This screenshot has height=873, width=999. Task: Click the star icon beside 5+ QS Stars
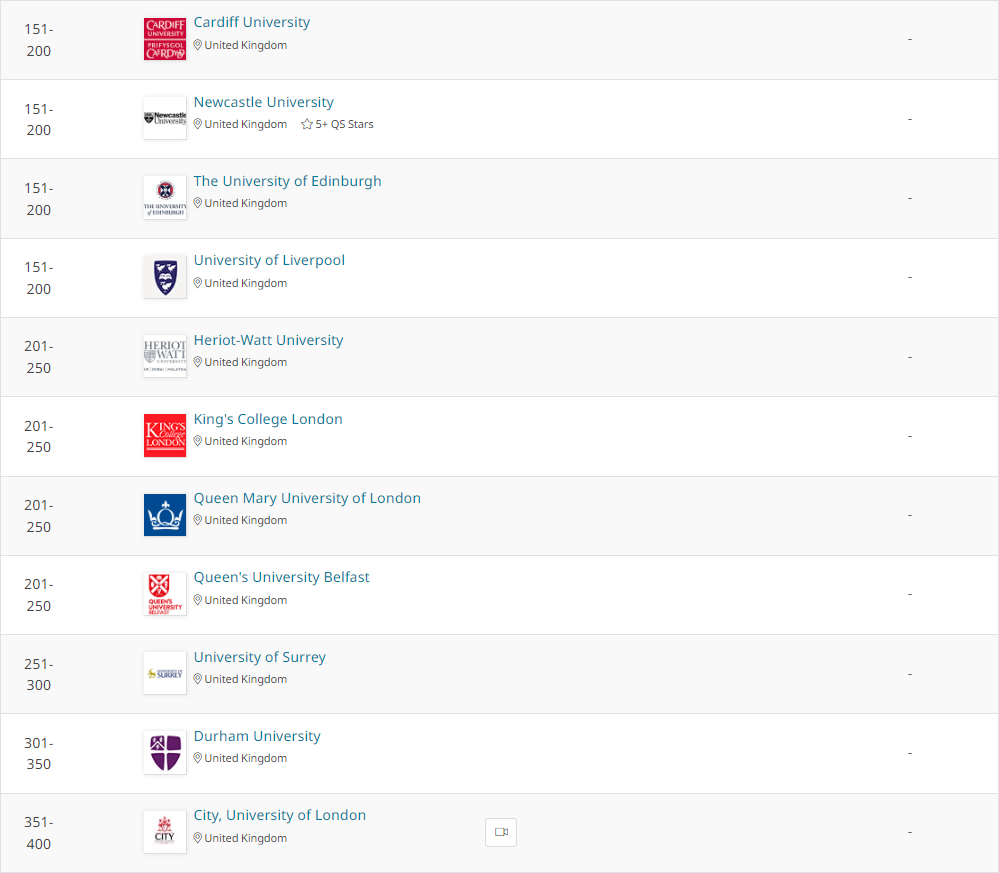(x=307, y=124)
